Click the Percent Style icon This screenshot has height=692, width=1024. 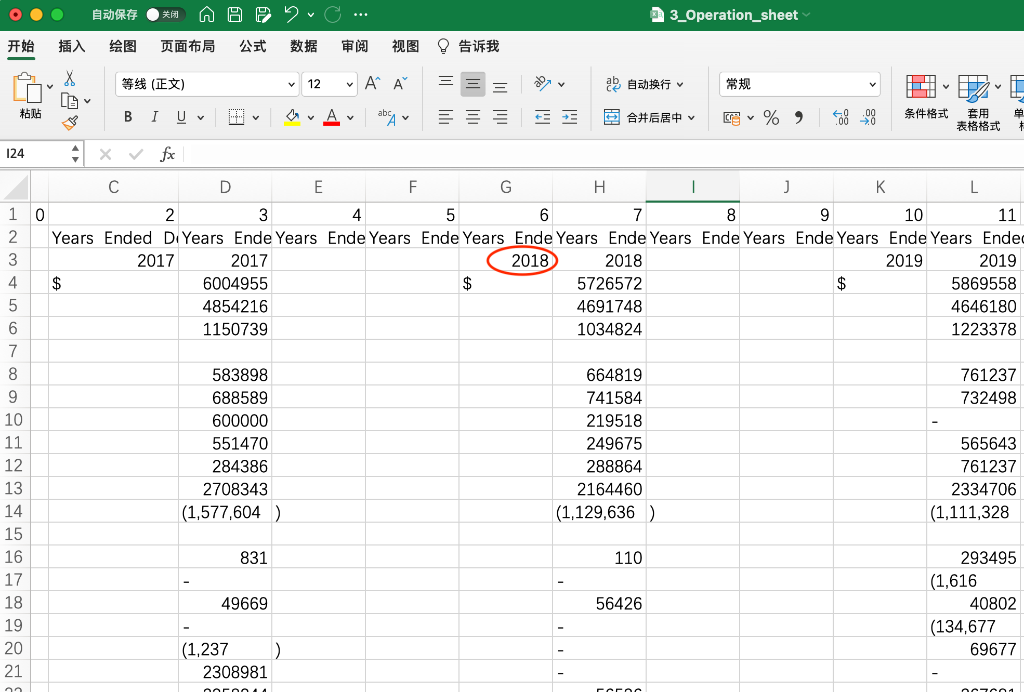771,118
